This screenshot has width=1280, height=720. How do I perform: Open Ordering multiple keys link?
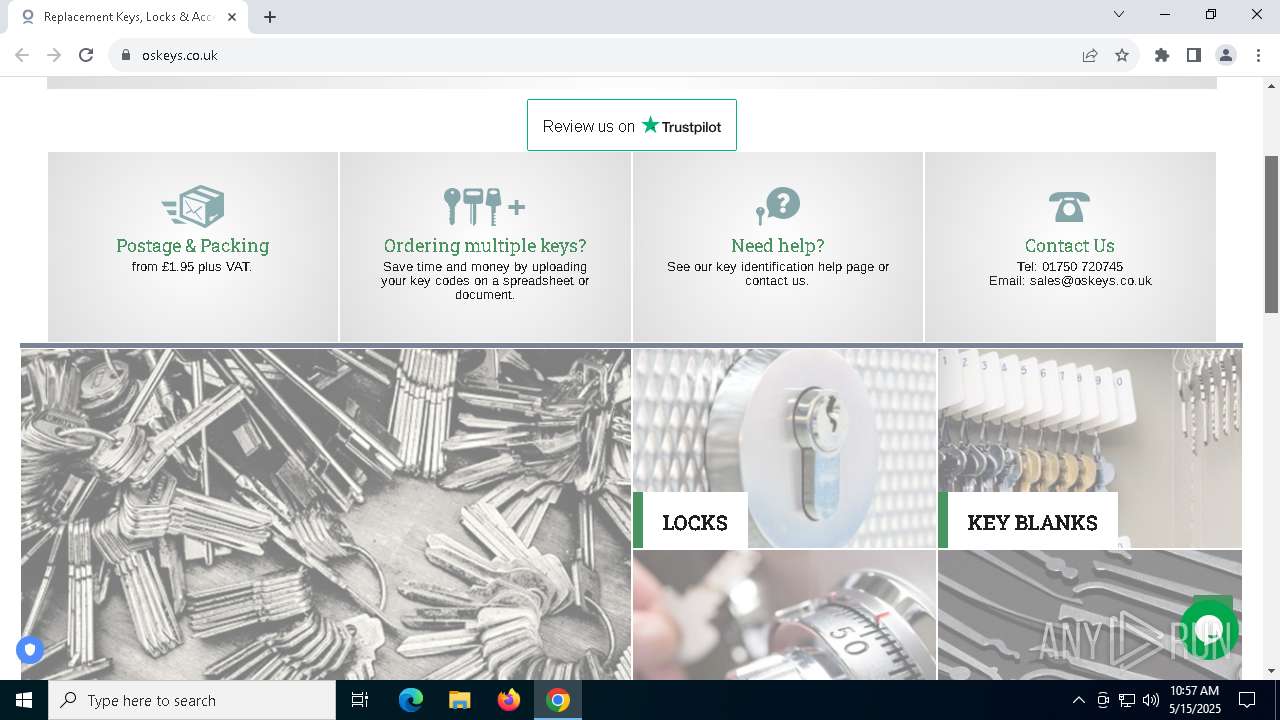pyautogui.click(x=485, y=245)
